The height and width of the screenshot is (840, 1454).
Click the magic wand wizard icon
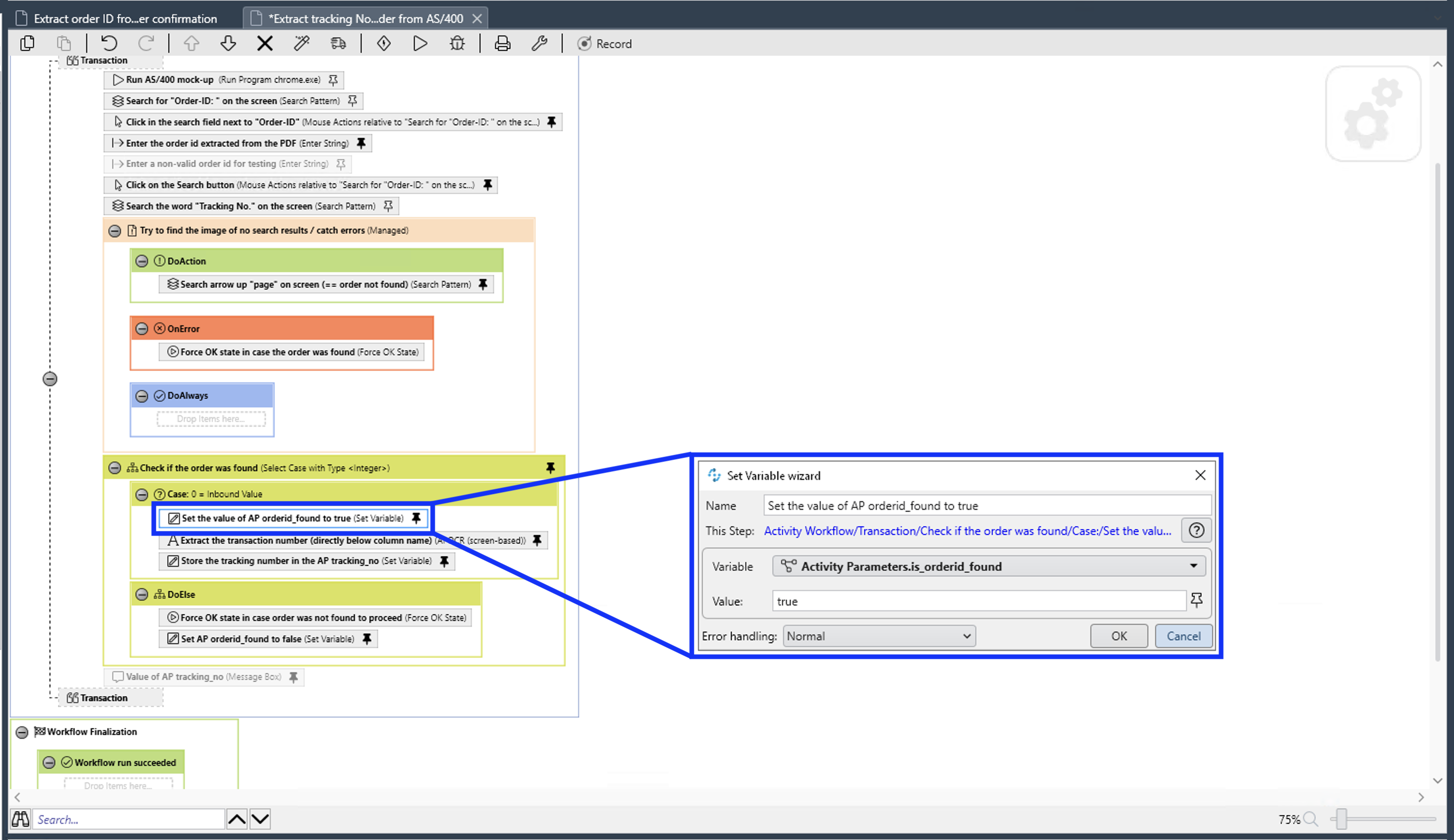pyautogui.click(x=301, y=43)
